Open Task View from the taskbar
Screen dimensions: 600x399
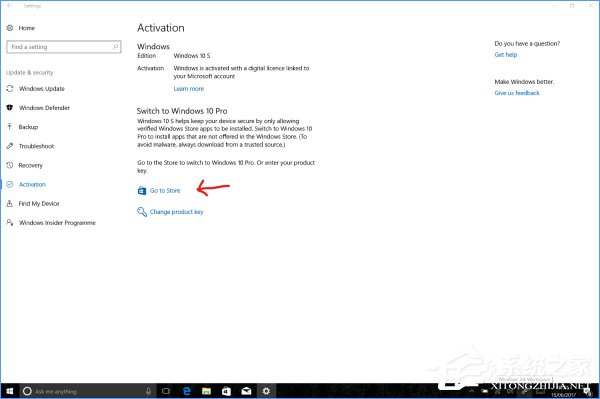pyautogui.click(x=166, y=391)
